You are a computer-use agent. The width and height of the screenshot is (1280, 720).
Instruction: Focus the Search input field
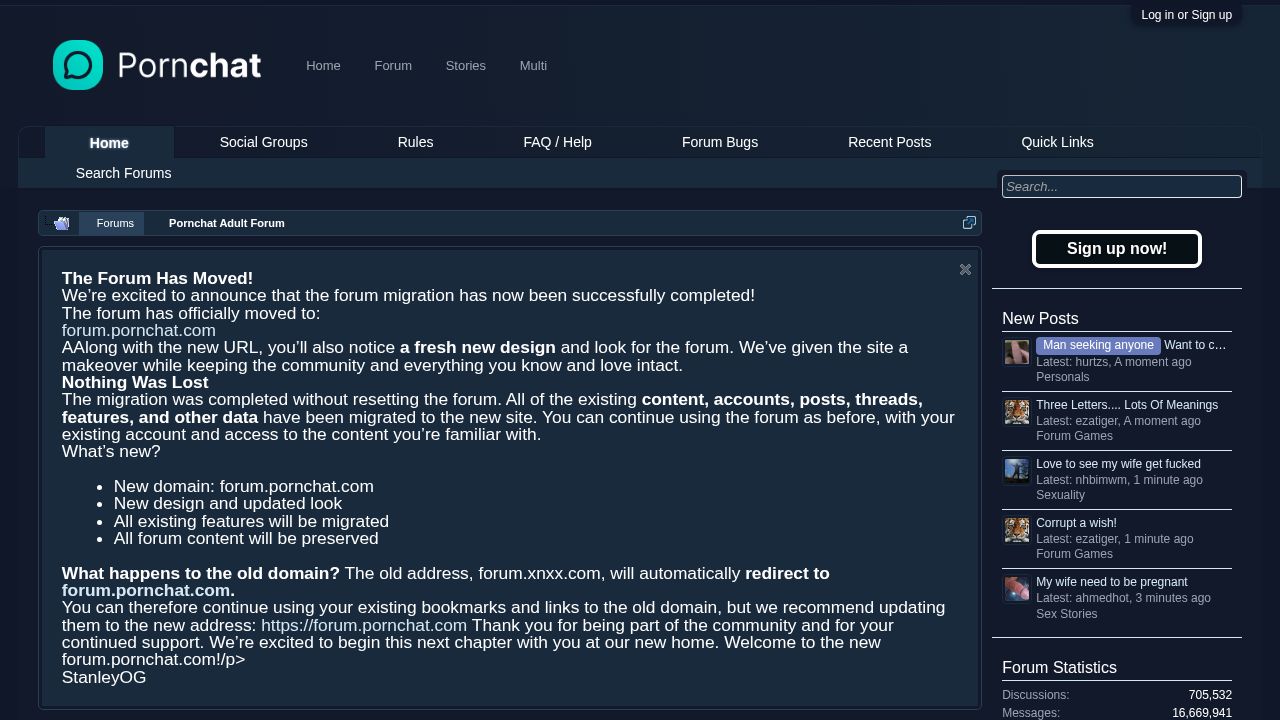pyautogui.click(x=1122, y=186)
